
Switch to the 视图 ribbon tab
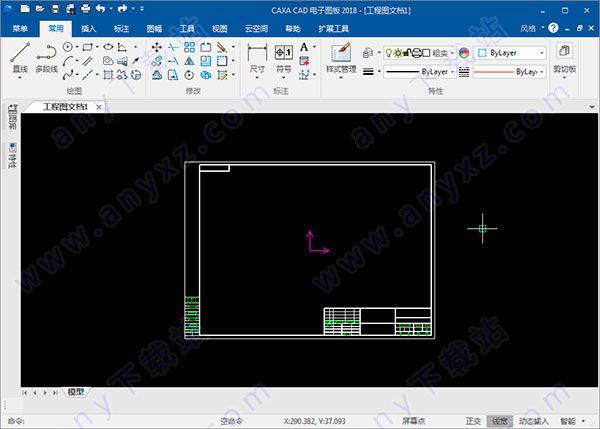[x=220, y=29]
